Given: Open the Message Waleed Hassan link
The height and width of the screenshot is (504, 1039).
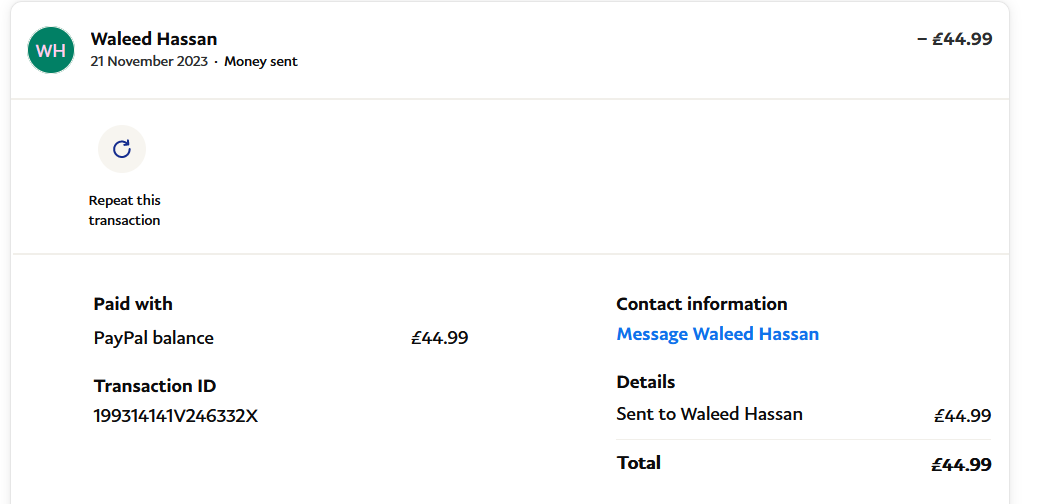Looking at the screenshot, I should click(x=717, y=334).
